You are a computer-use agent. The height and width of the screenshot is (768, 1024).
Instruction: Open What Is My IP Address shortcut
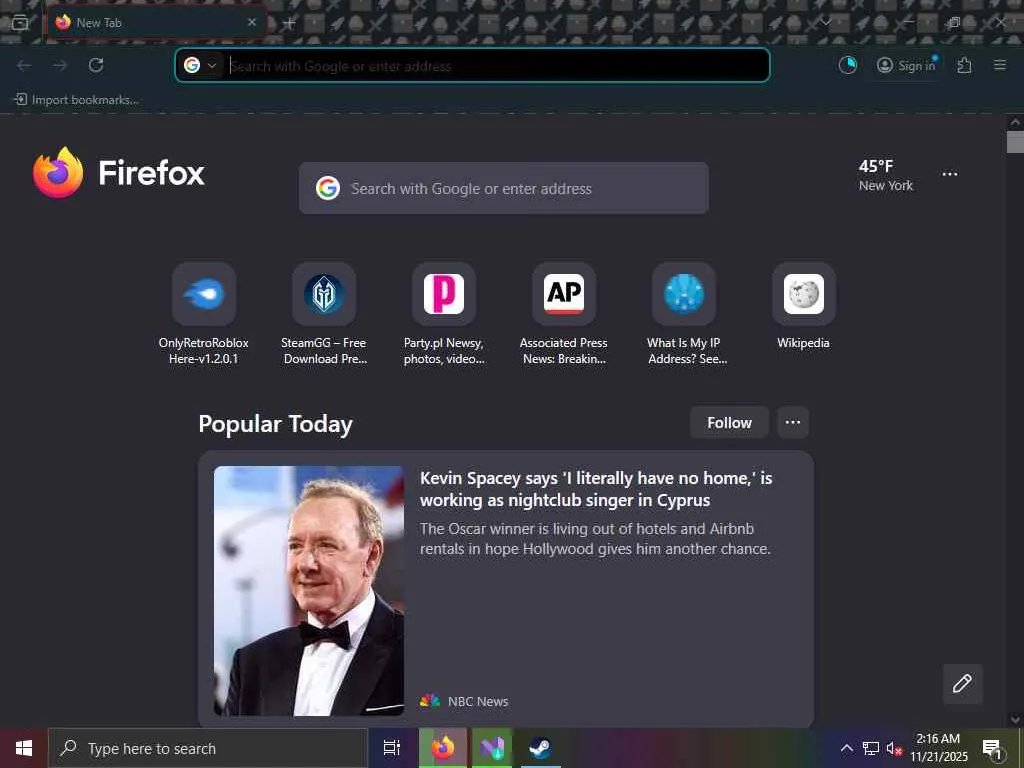(684, 314)
